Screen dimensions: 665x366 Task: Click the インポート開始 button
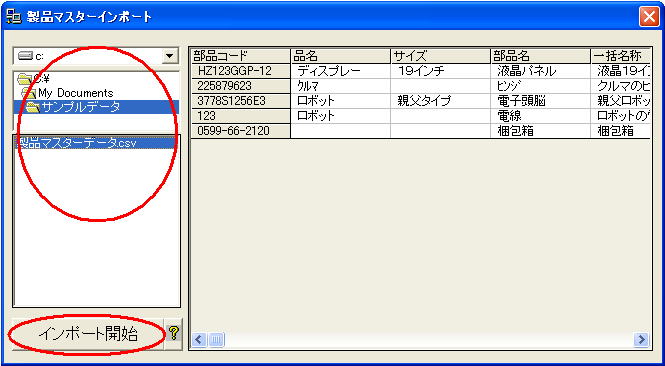click(88, 334)
